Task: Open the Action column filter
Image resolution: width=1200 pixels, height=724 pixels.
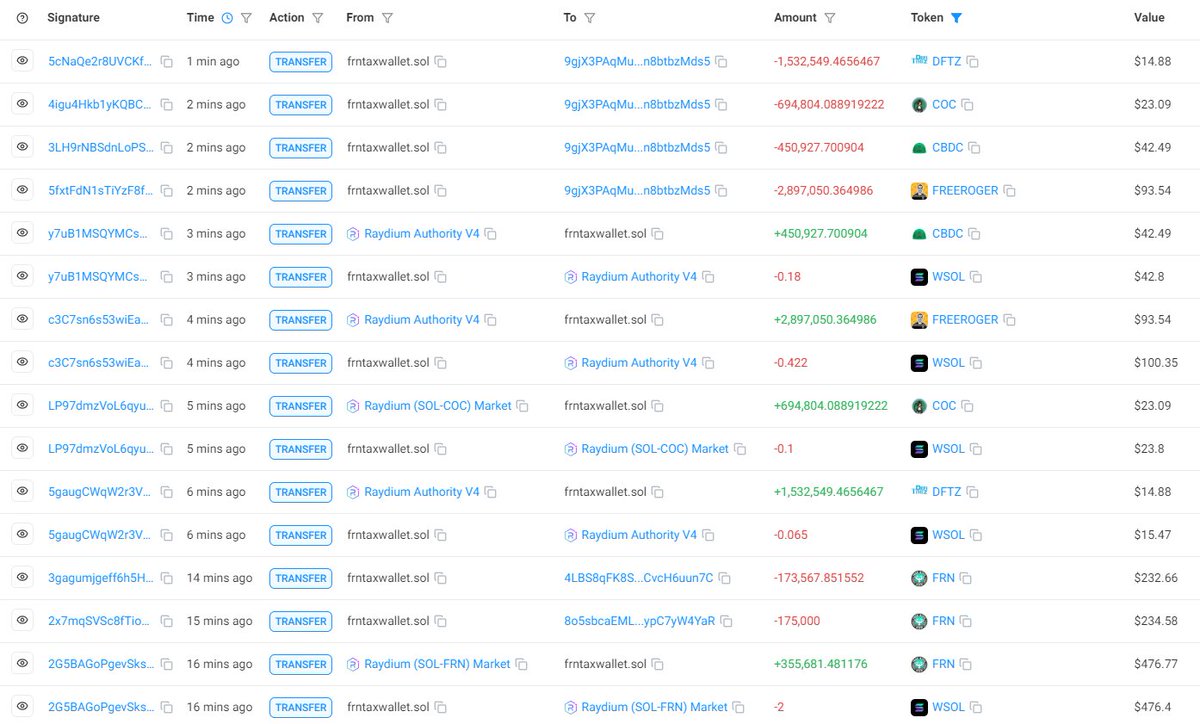Action: point(318,18)
